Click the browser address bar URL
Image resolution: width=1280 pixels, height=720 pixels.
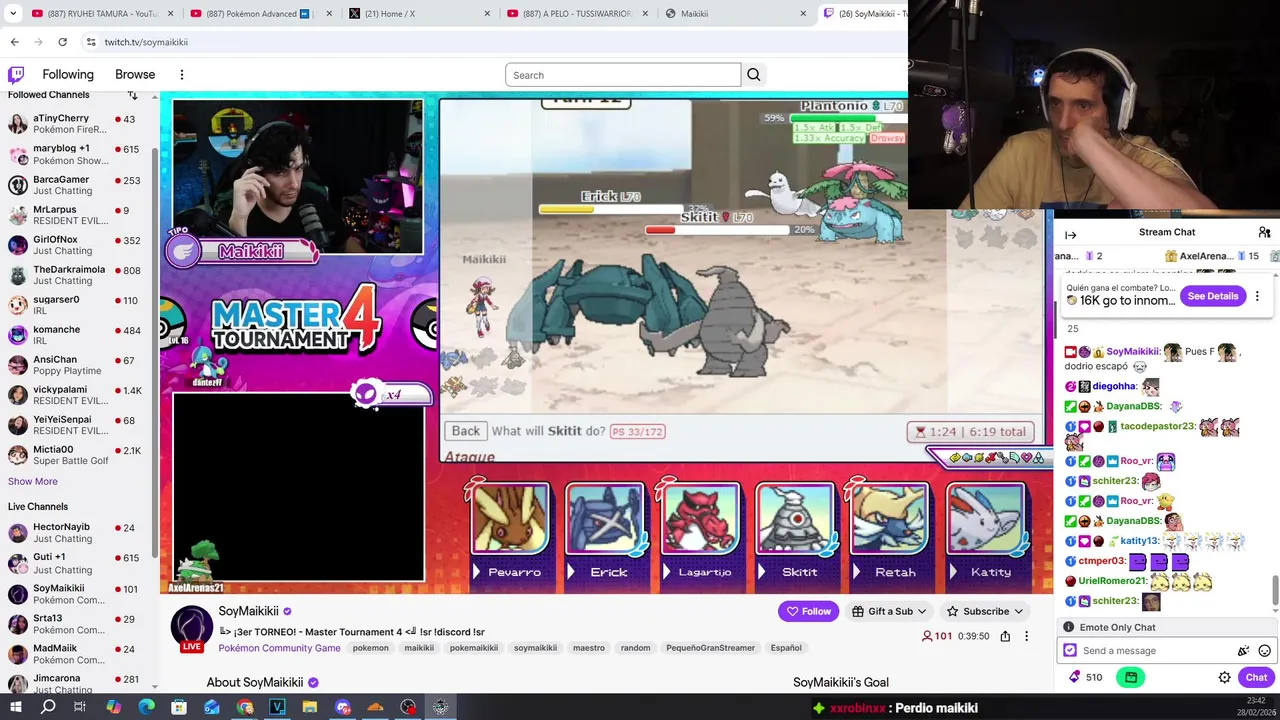click(146, 42)
